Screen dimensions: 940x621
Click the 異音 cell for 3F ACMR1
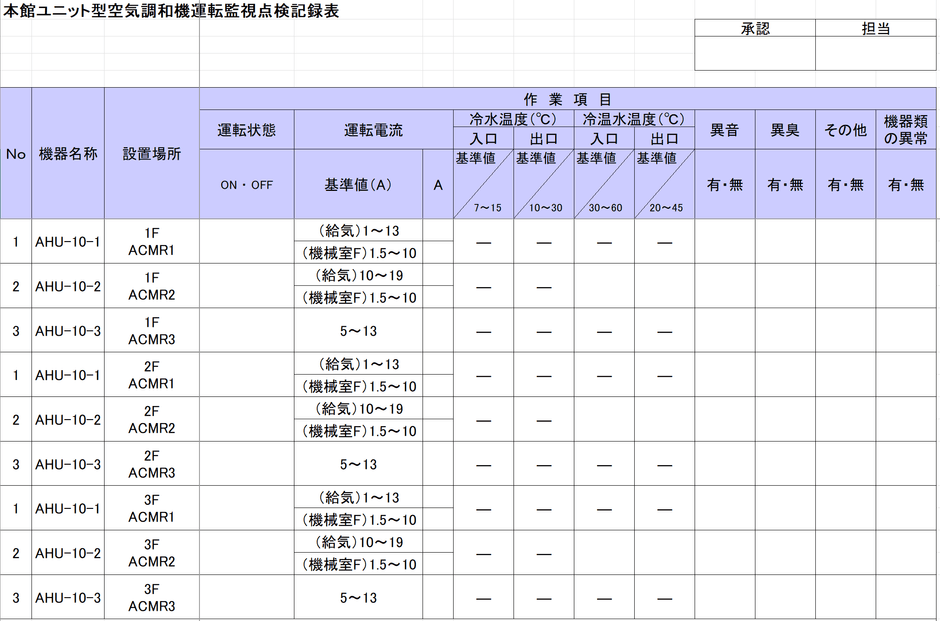click(x=725, y=508)
